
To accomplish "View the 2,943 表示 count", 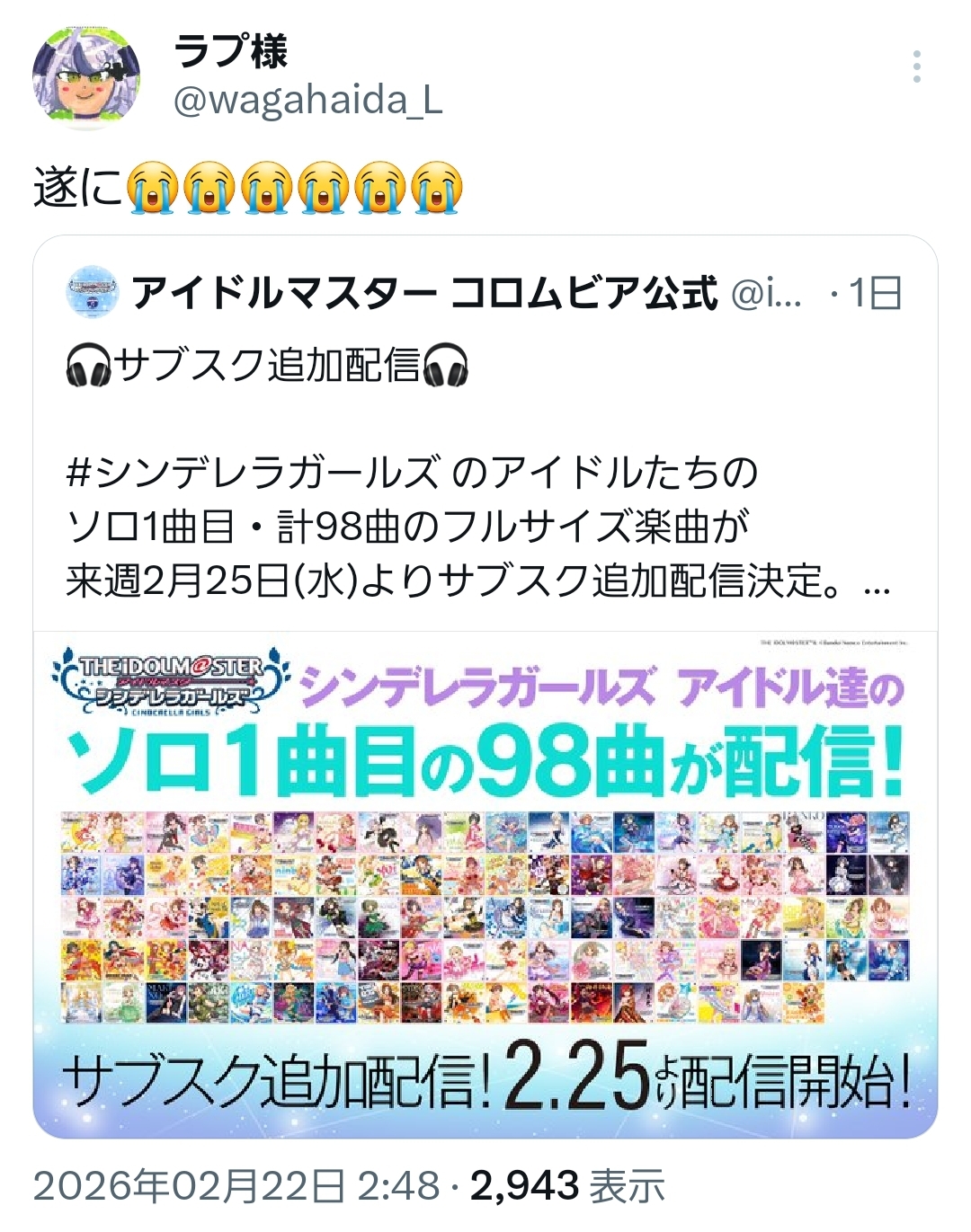I will [x=567, y=1186].
